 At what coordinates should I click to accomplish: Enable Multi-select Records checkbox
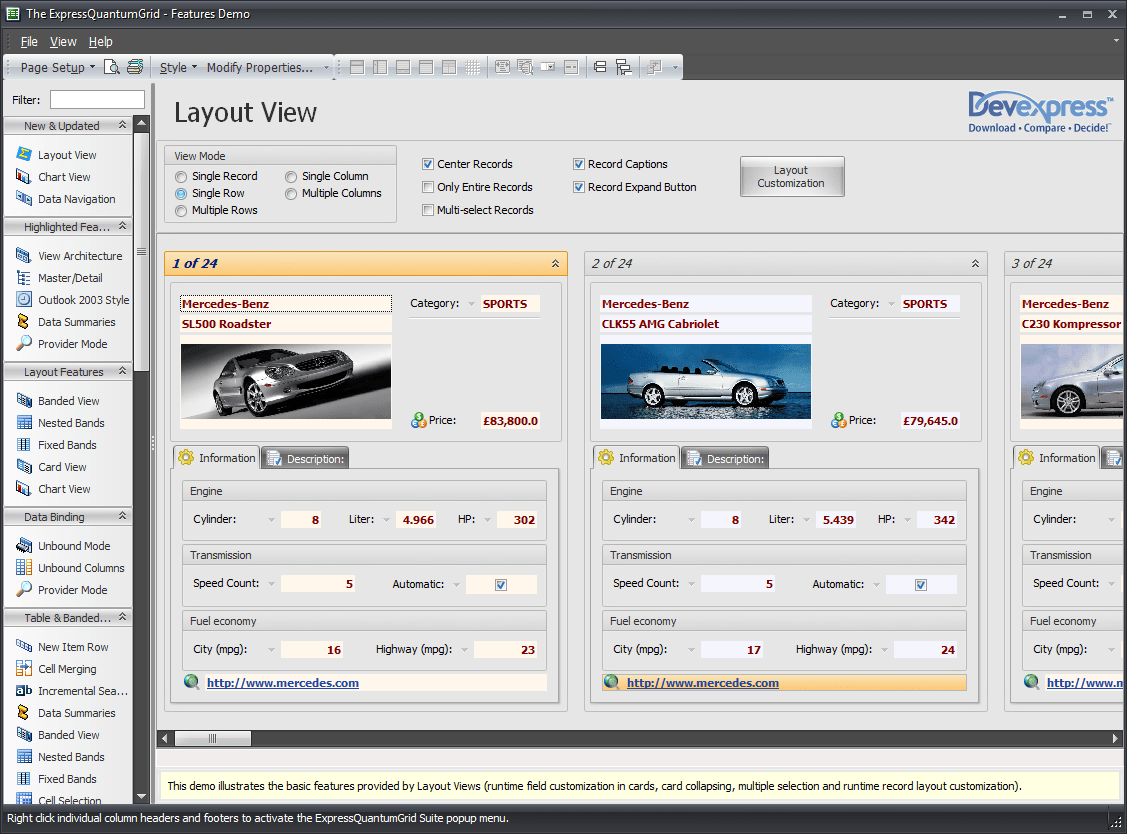[x=428, y=210]
